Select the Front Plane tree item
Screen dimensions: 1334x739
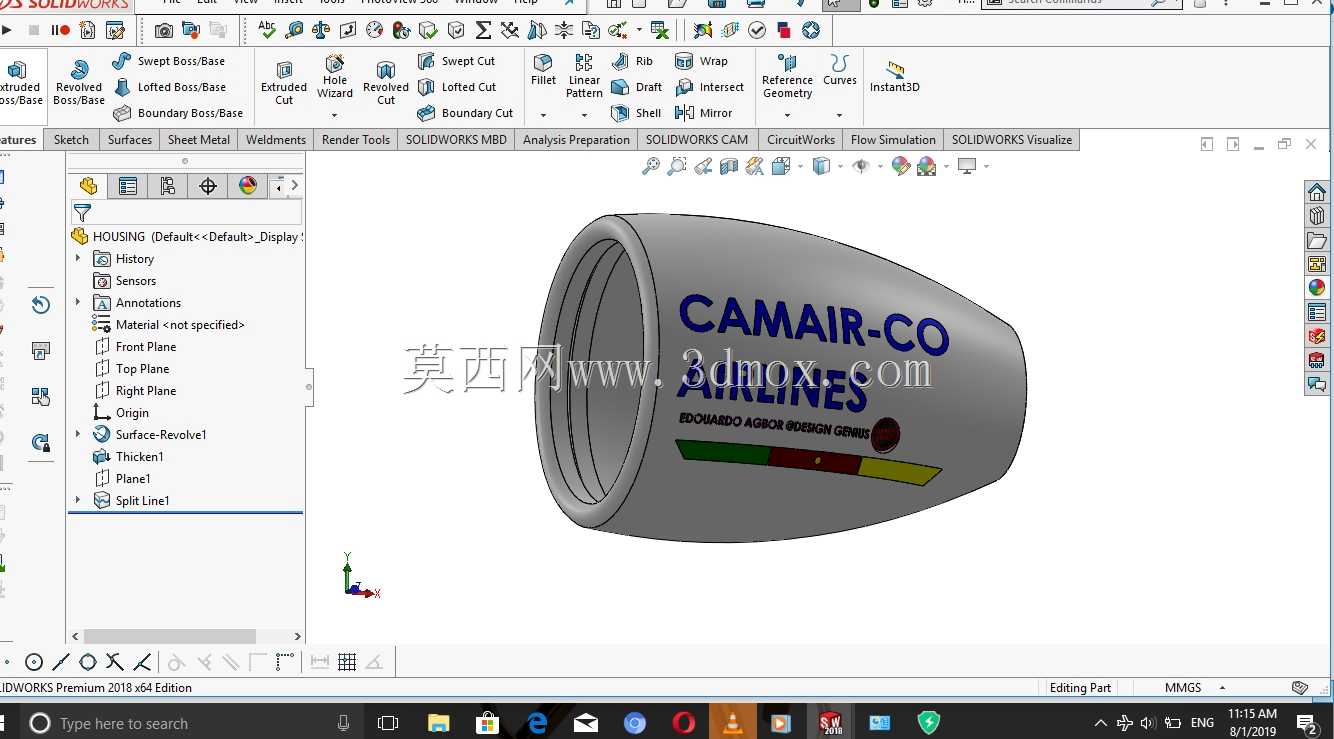(135, 347)
